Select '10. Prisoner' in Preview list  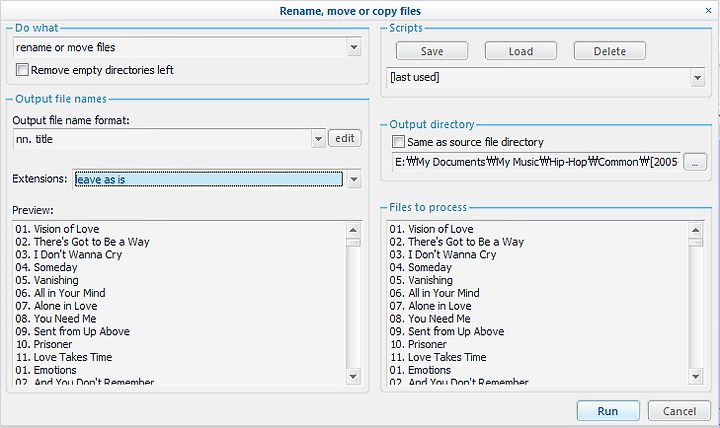(x=44, y=344)
